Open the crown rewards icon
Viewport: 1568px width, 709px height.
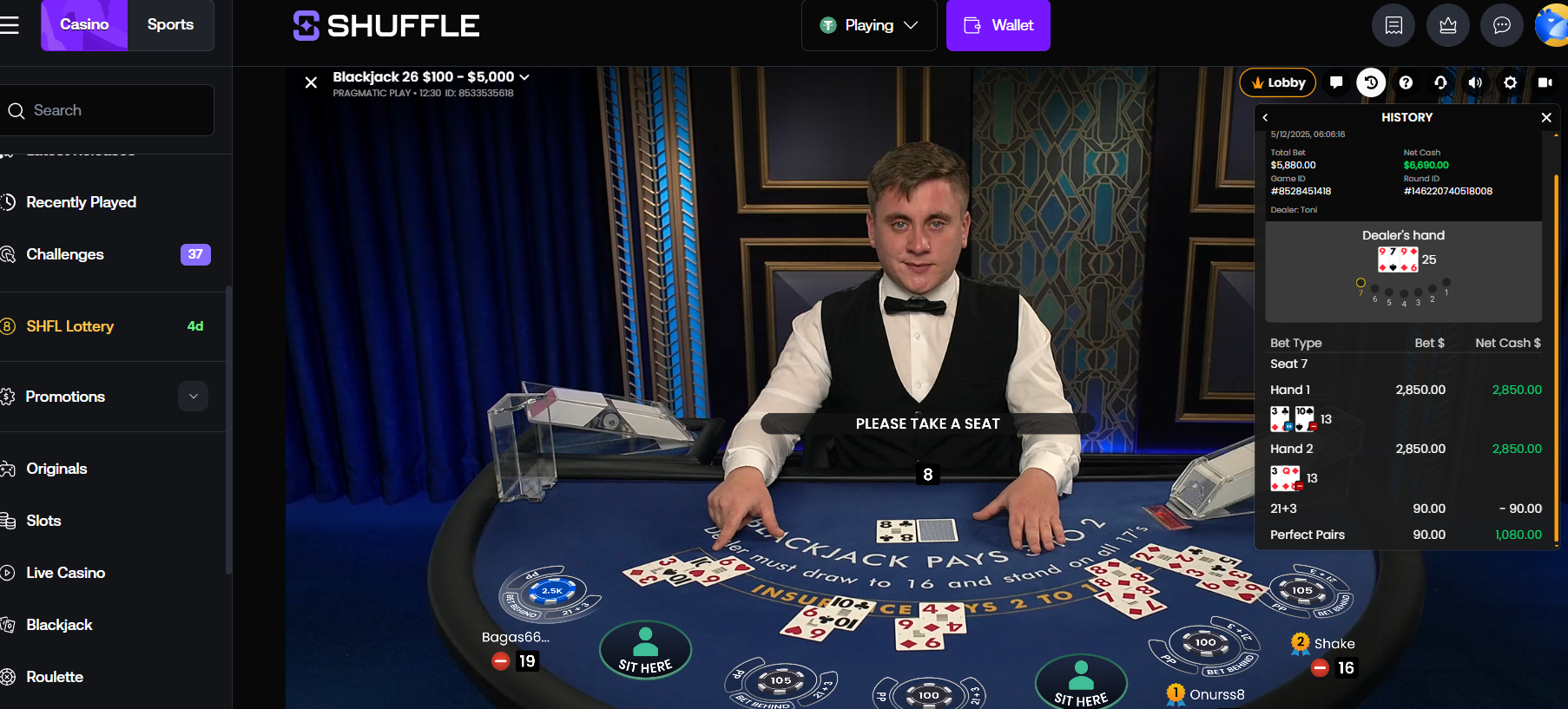[x=1448, y=25]
